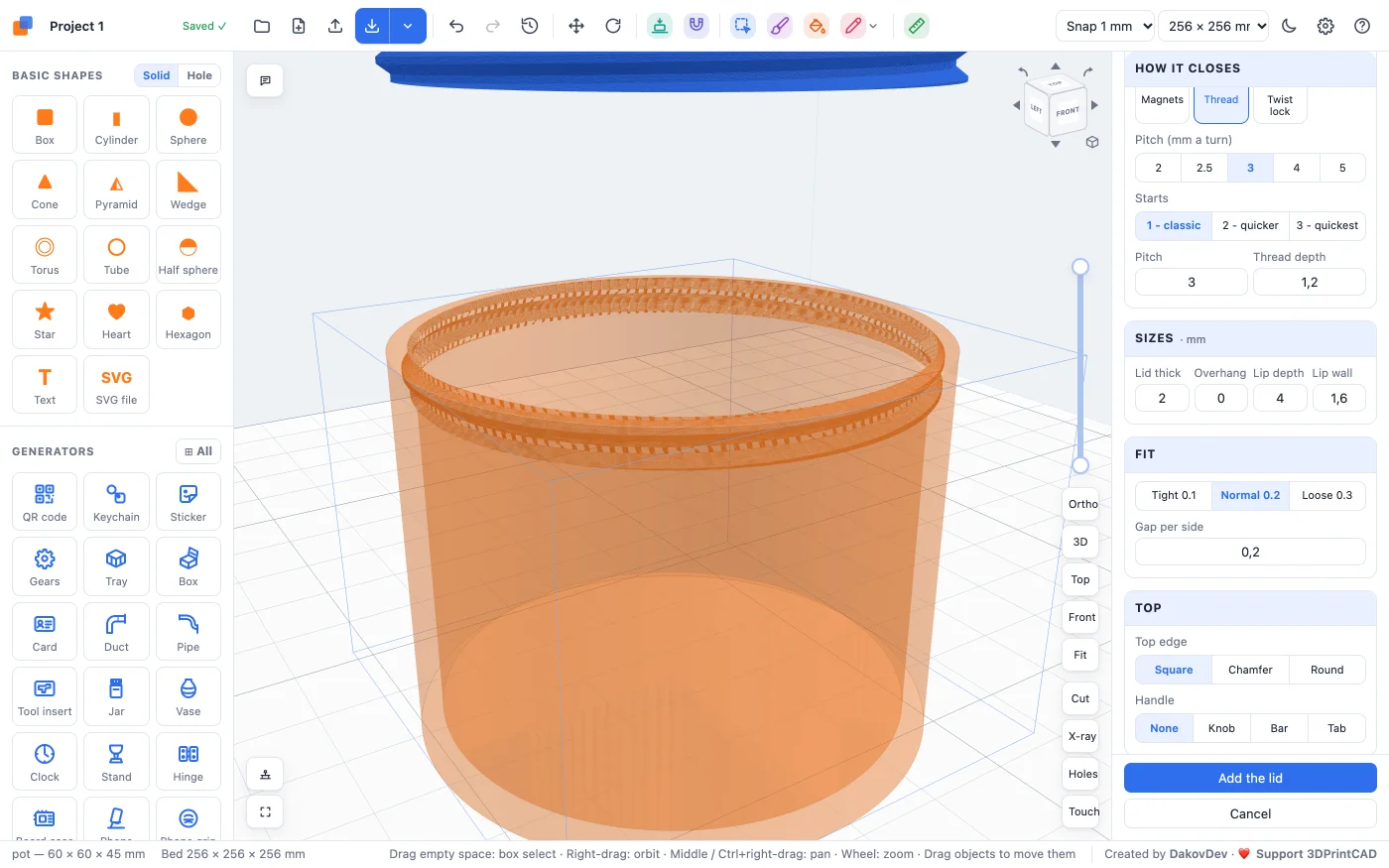Choose the Jar generator icon

(116, 688)
